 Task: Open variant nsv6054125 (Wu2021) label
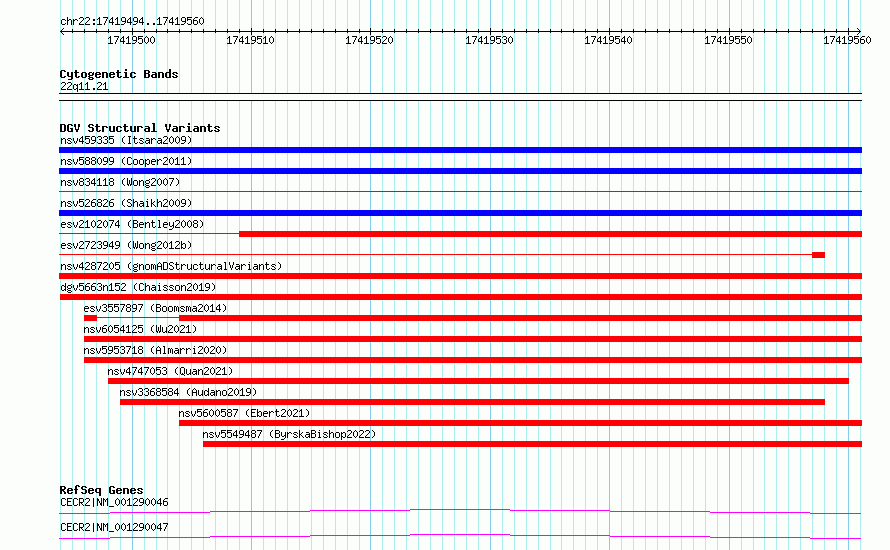pos(140,329)
